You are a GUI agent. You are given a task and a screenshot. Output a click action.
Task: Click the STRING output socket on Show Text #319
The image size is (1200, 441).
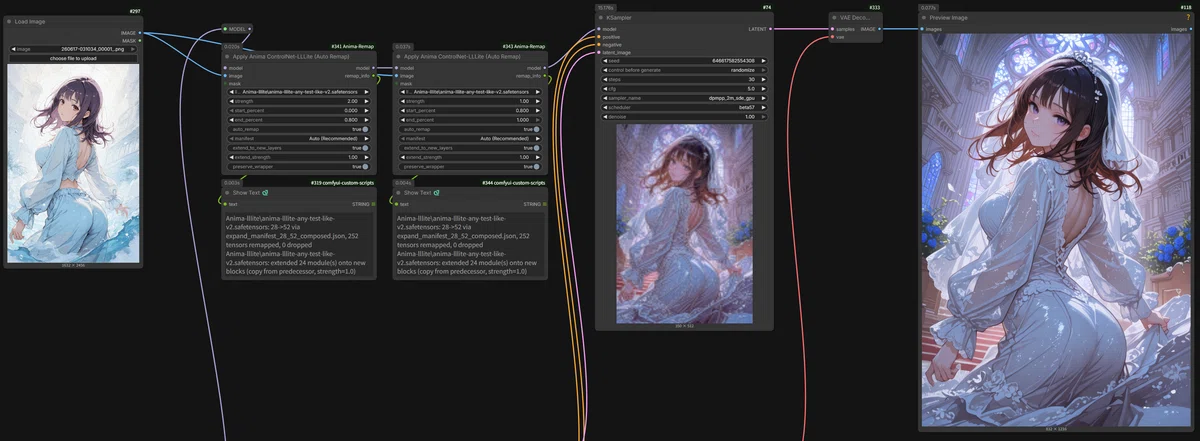point(374,204)
